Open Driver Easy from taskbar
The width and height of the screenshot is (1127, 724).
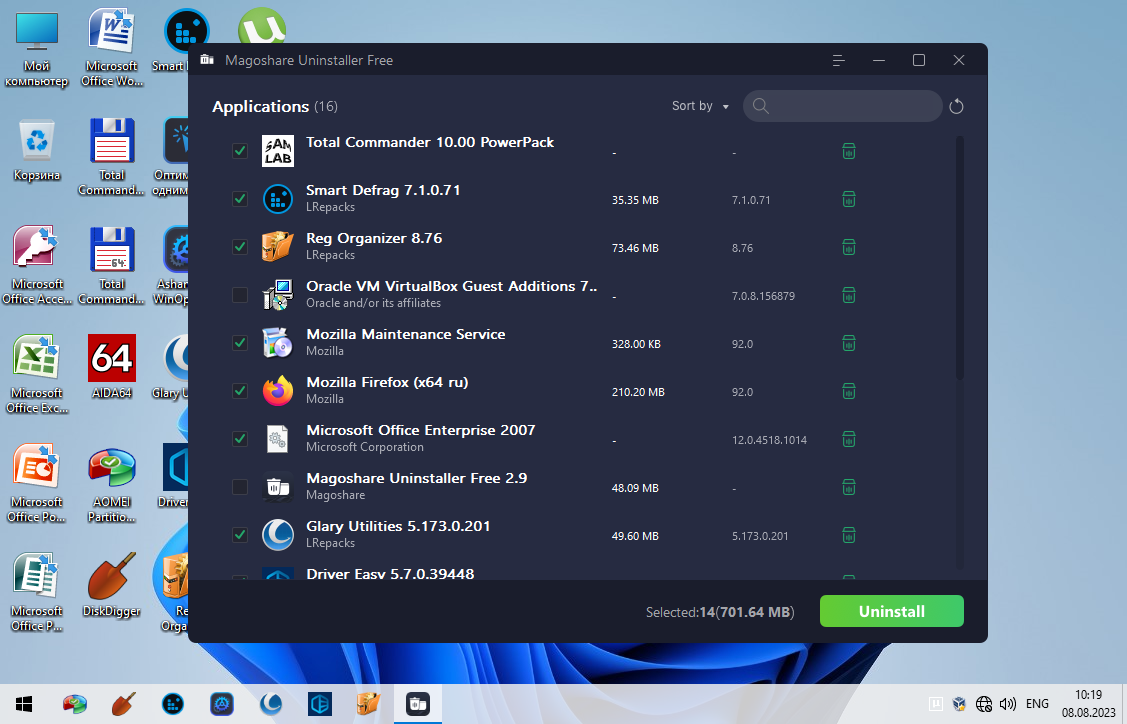pyautogui.click(x=320, y=704)
